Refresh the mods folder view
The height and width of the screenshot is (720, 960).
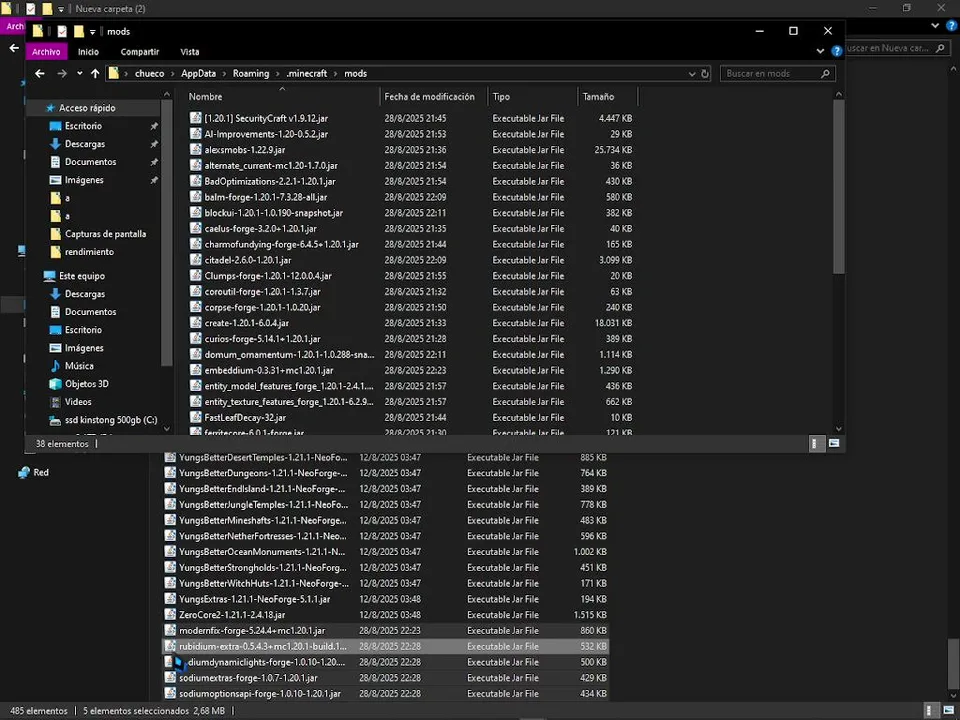pos(705,73)
